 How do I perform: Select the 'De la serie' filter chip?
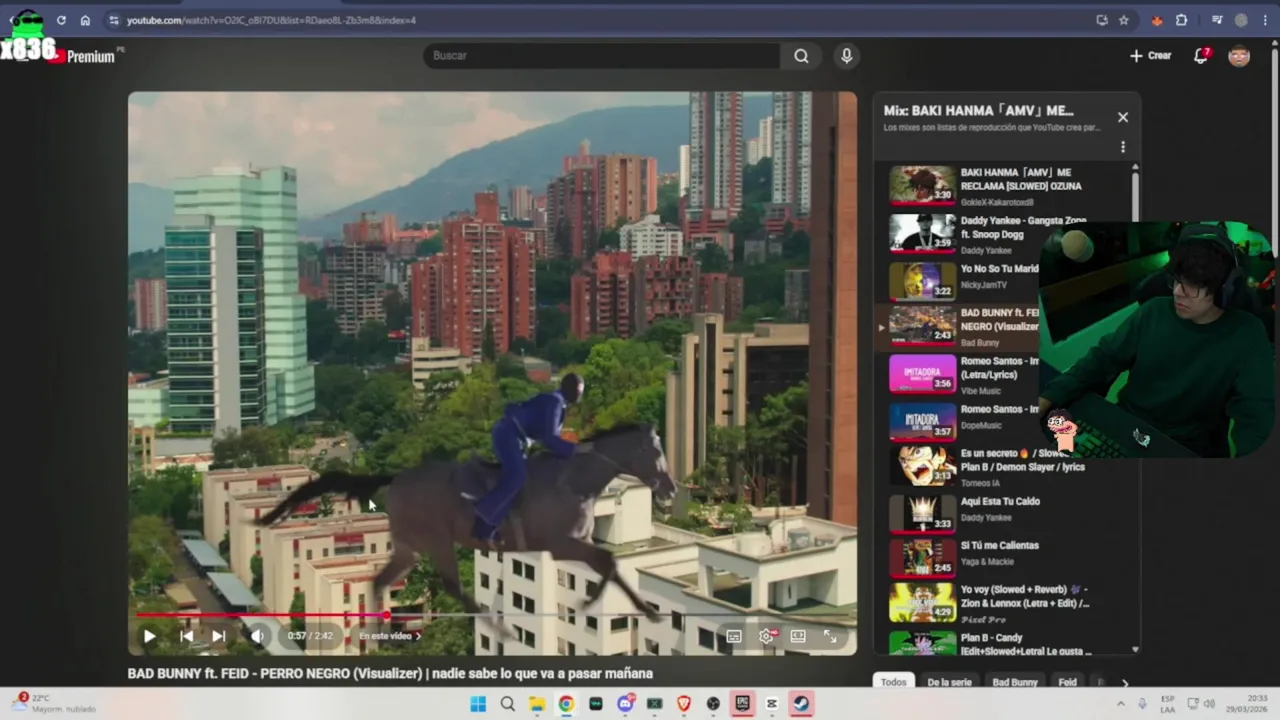click(x=949, y=682)
